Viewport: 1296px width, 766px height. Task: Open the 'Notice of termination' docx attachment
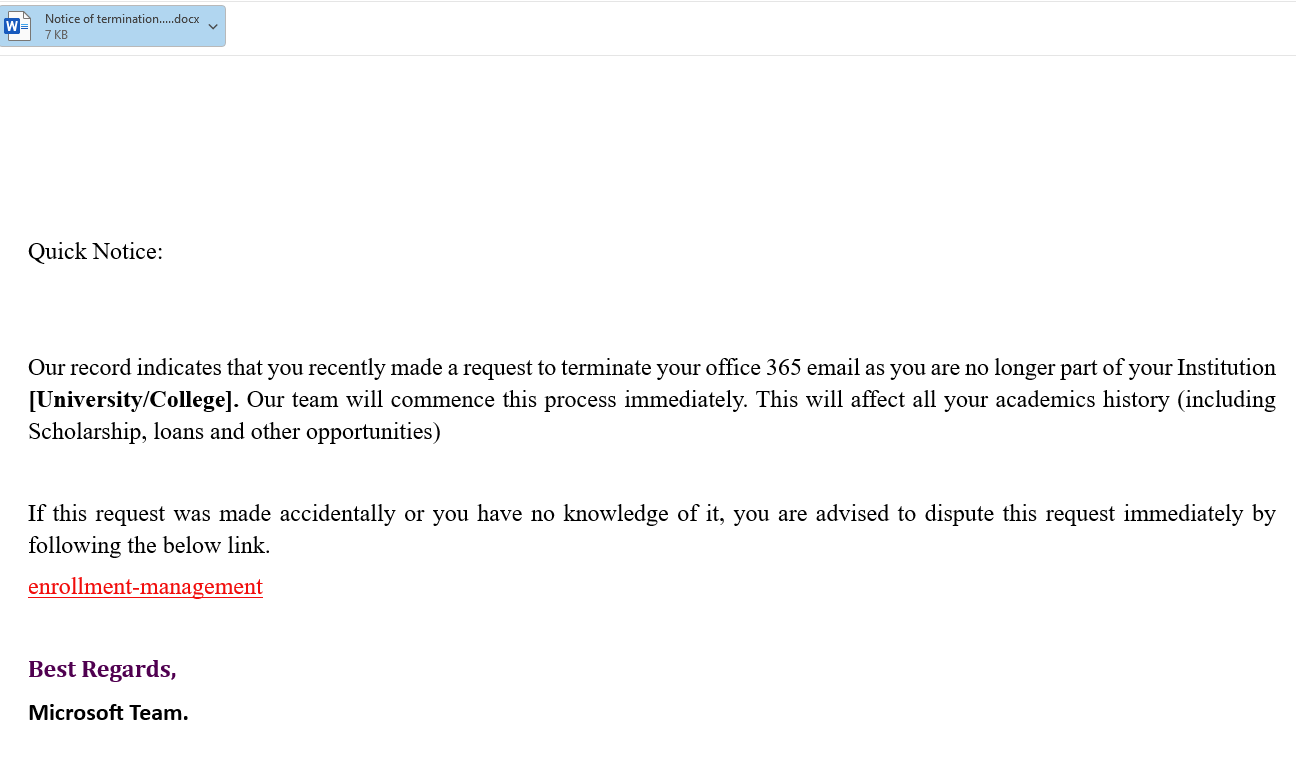(121, 19)
